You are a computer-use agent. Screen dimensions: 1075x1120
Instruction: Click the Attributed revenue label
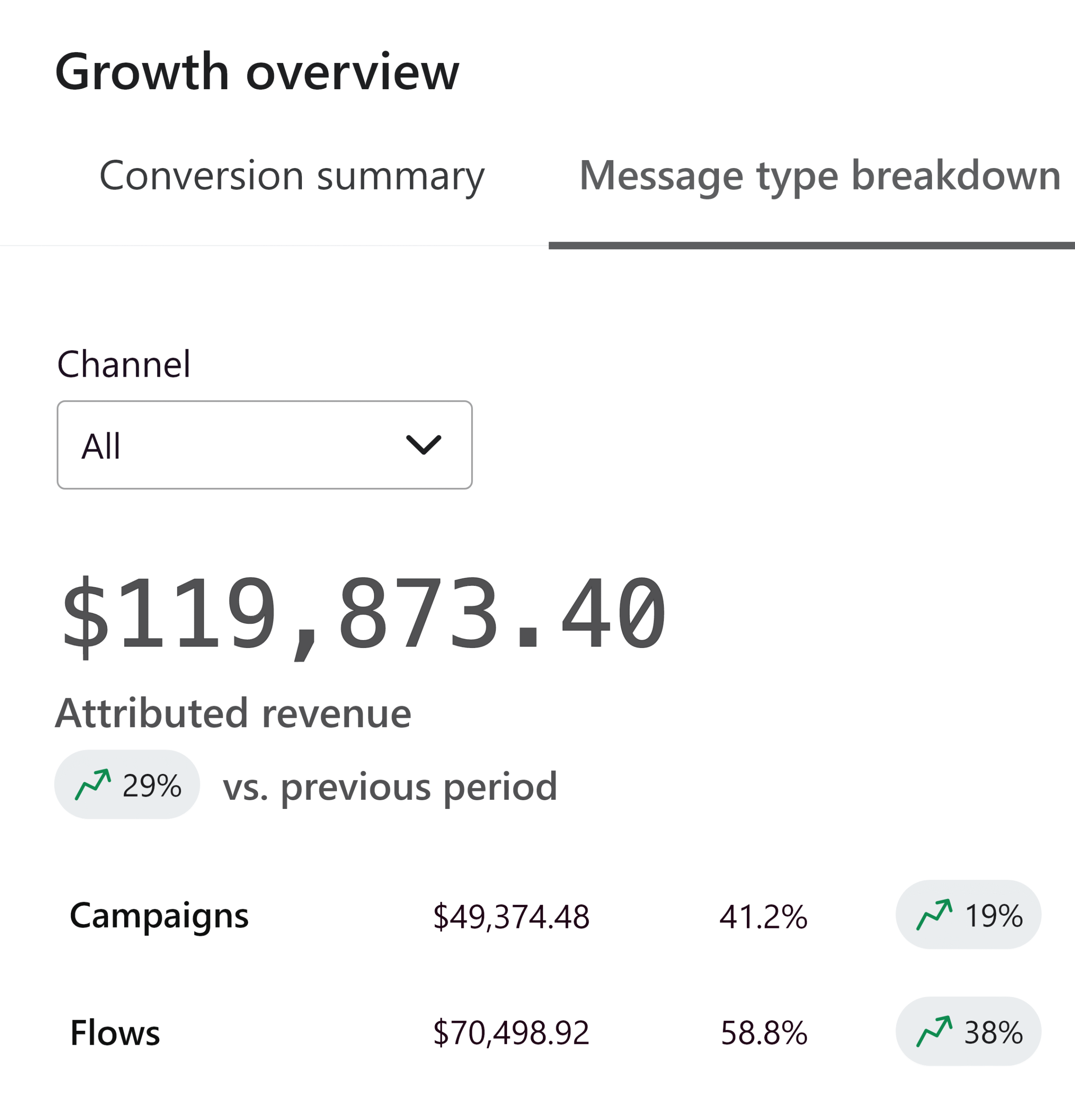pos(233,713)
